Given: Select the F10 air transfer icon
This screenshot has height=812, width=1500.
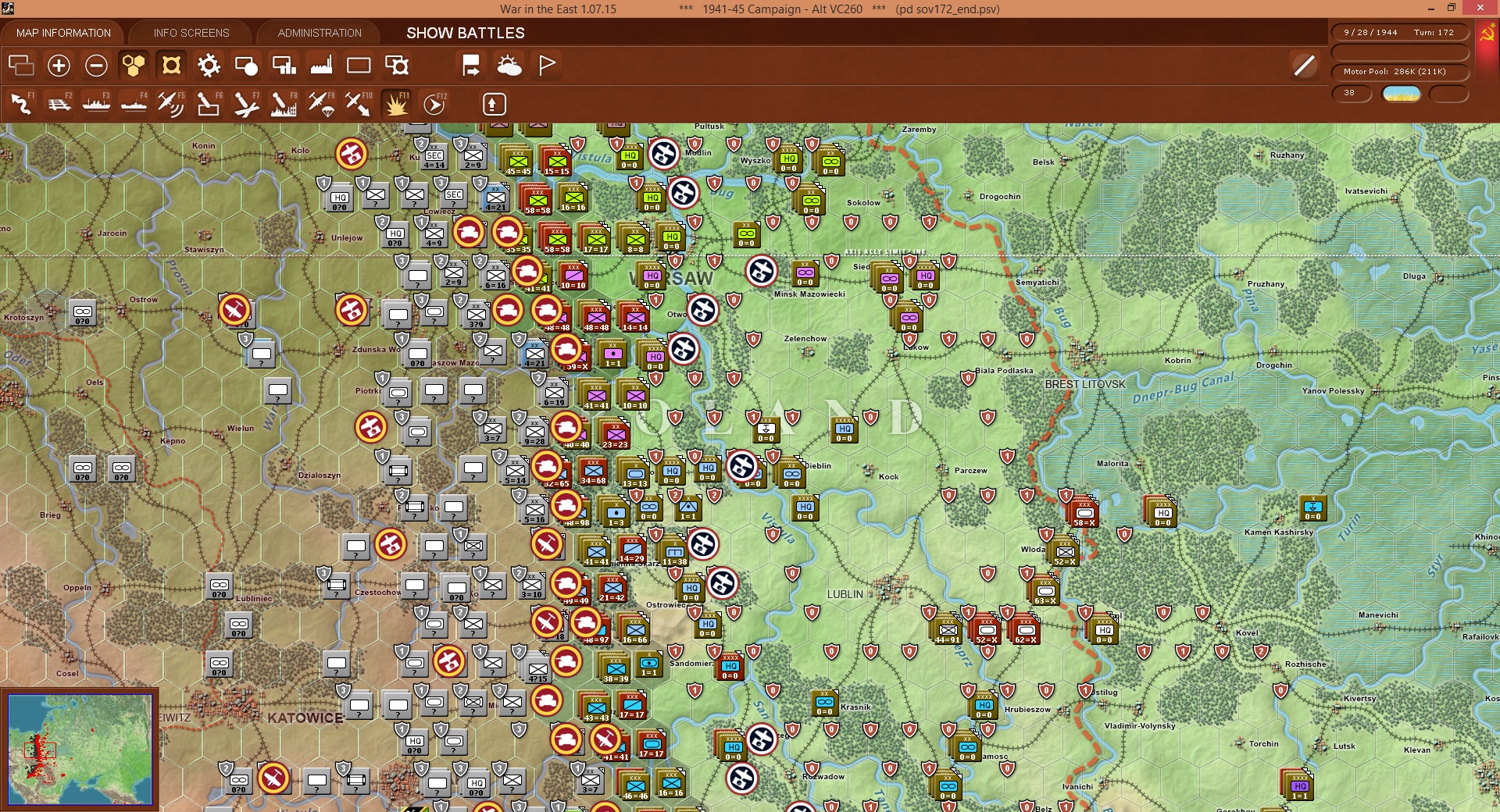Looking at the screenshot, I should point(359,104).
